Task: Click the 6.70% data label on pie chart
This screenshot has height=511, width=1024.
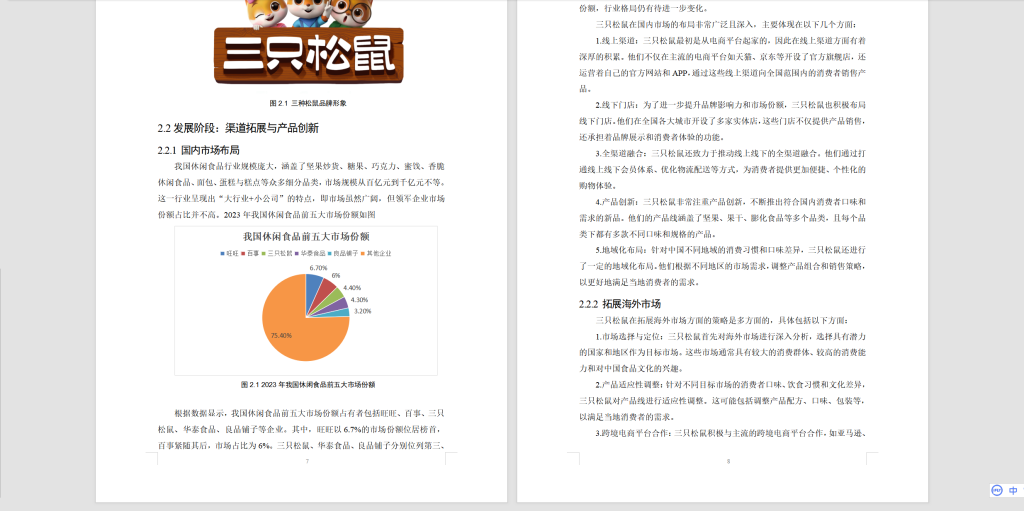Action: (318, 268)
